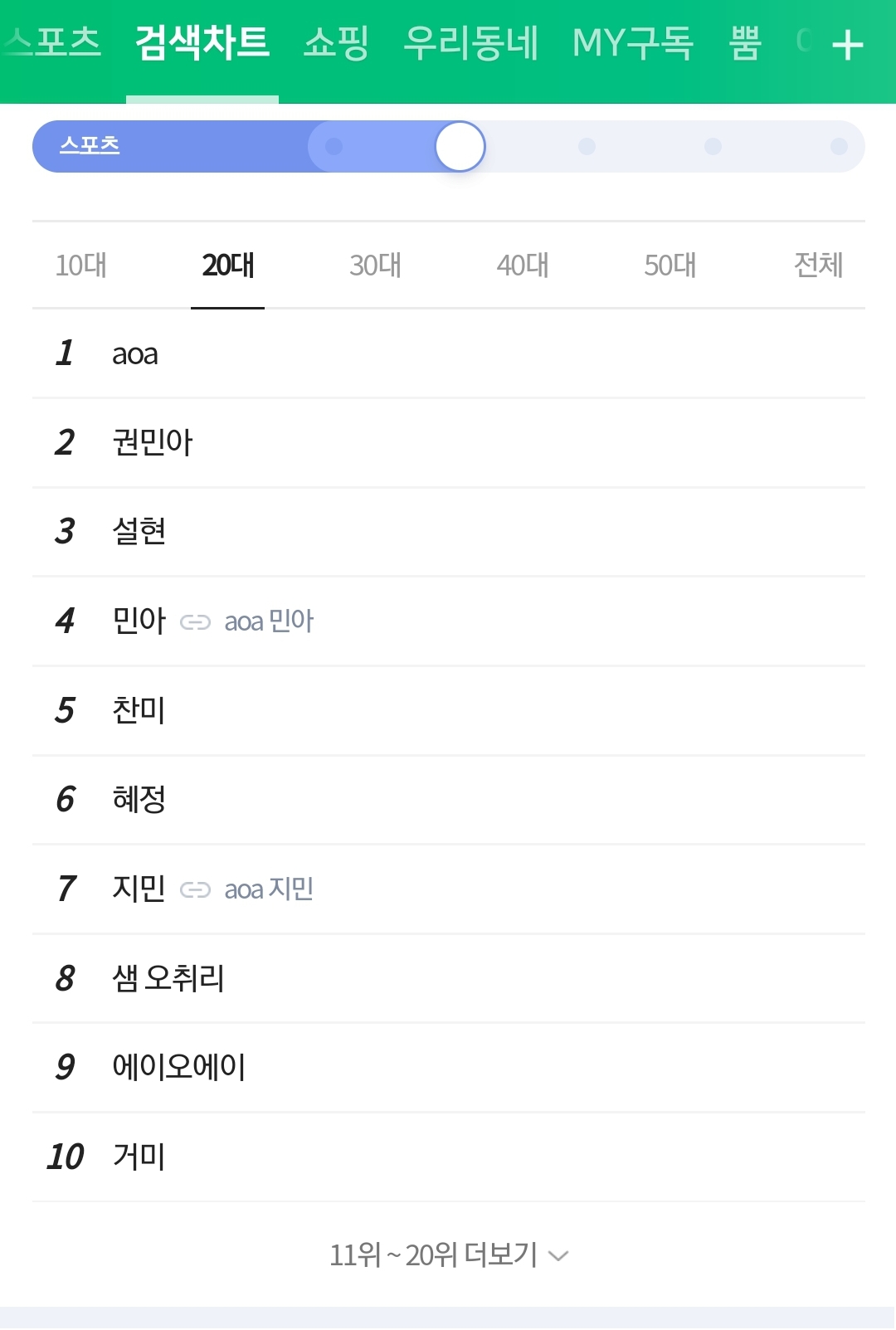Select the slider dot right of the knob
The image size is (896, 1330).
tap(587, 147)
